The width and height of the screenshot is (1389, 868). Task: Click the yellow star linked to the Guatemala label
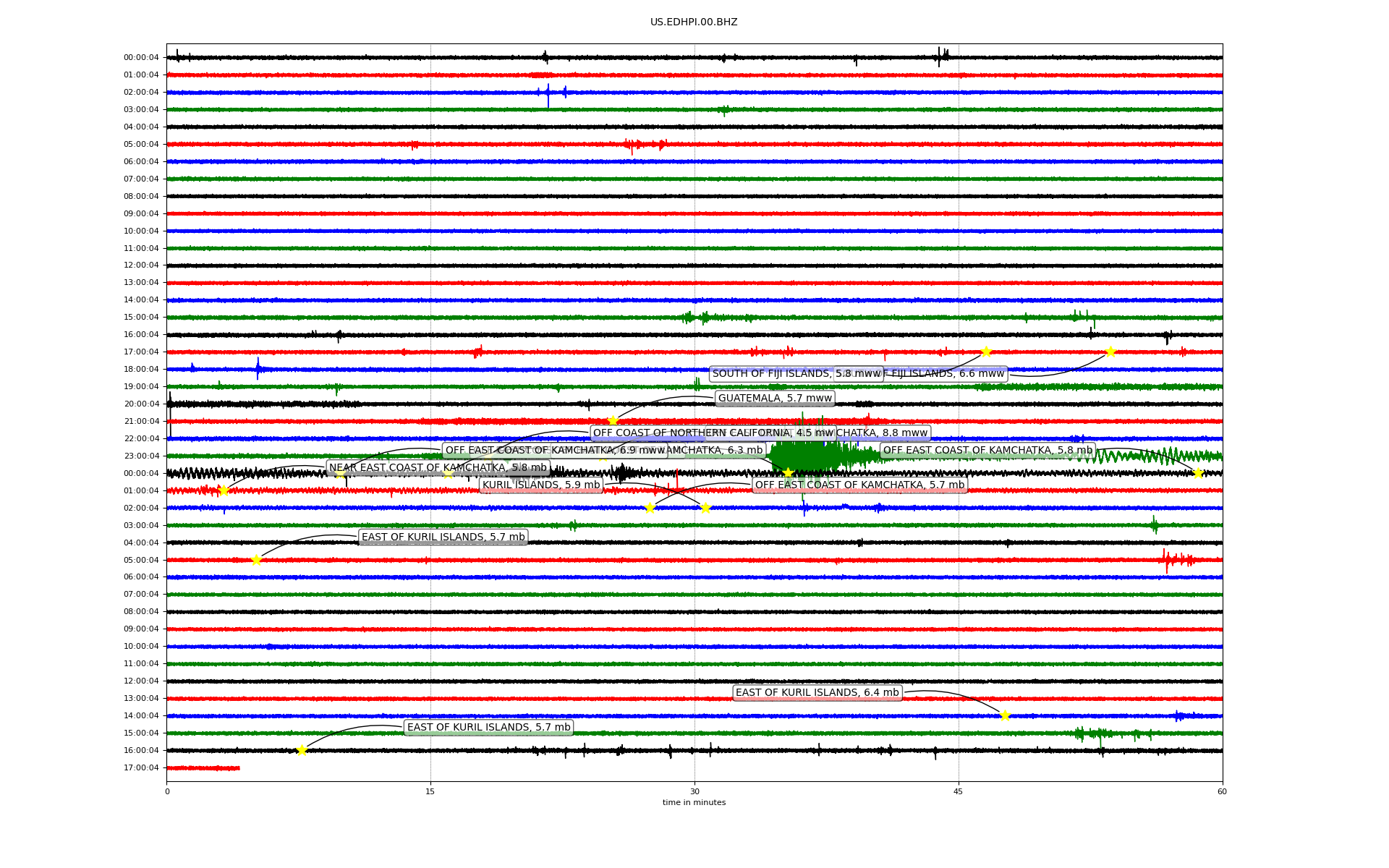tap(613, 421)
